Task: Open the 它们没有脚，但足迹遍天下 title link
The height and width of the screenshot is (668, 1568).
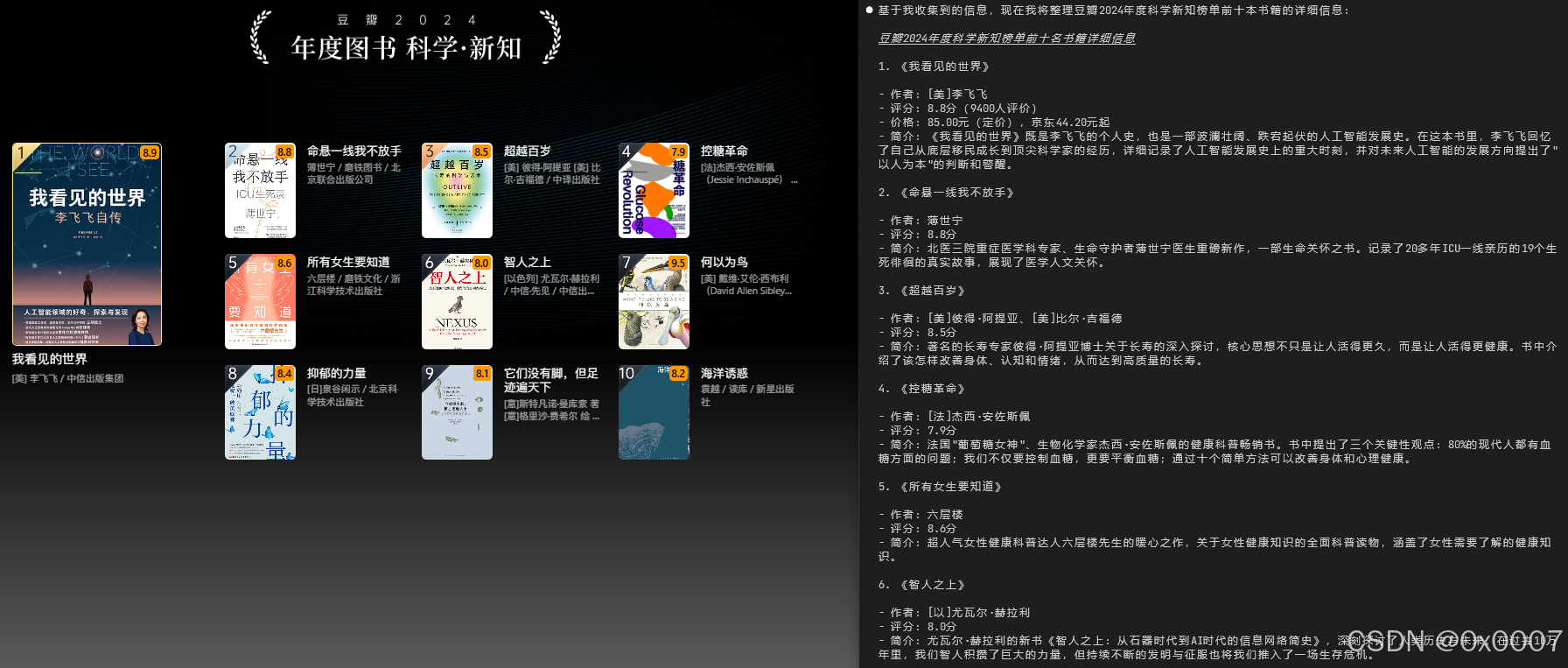Action: (x=551, y=380)
